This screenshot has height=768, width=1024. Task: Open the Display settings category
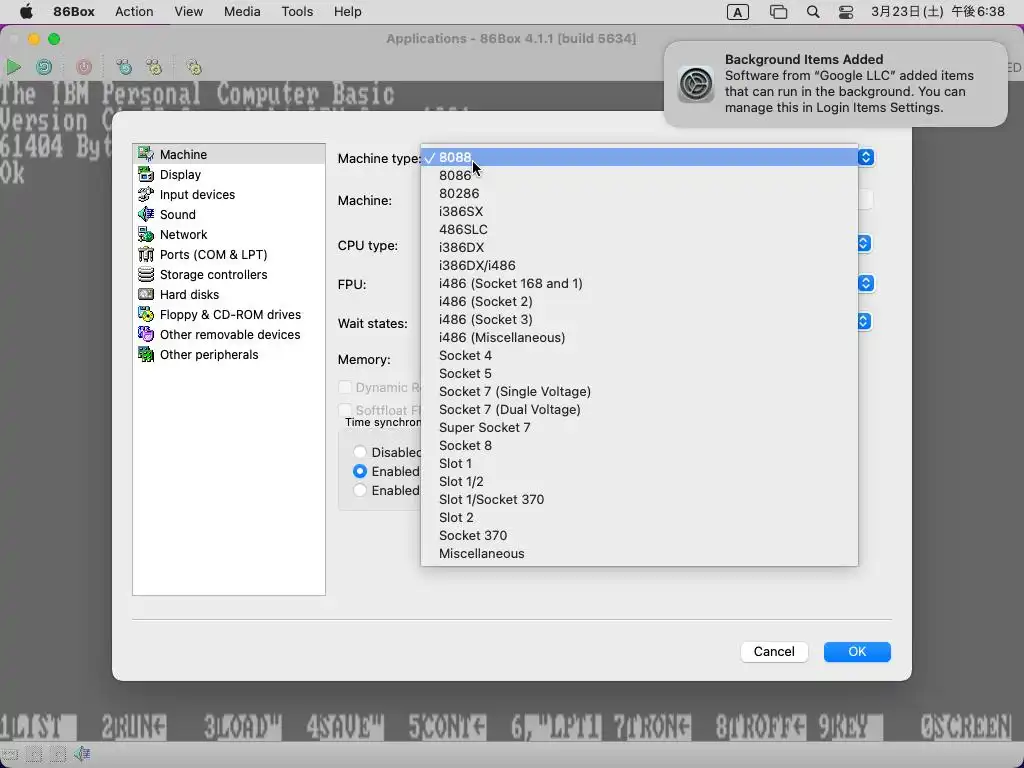coord(229,174)
